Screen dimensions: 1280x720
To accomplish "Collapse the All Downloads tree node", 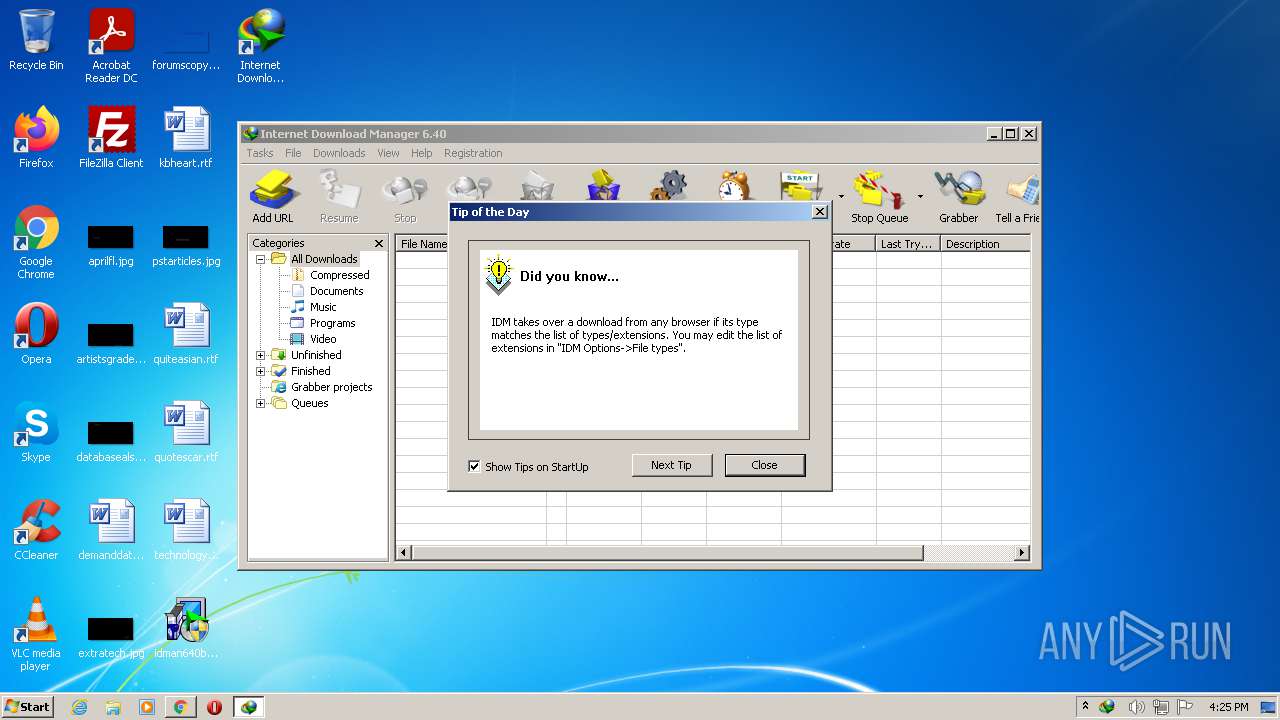I will tap(261, 259).
